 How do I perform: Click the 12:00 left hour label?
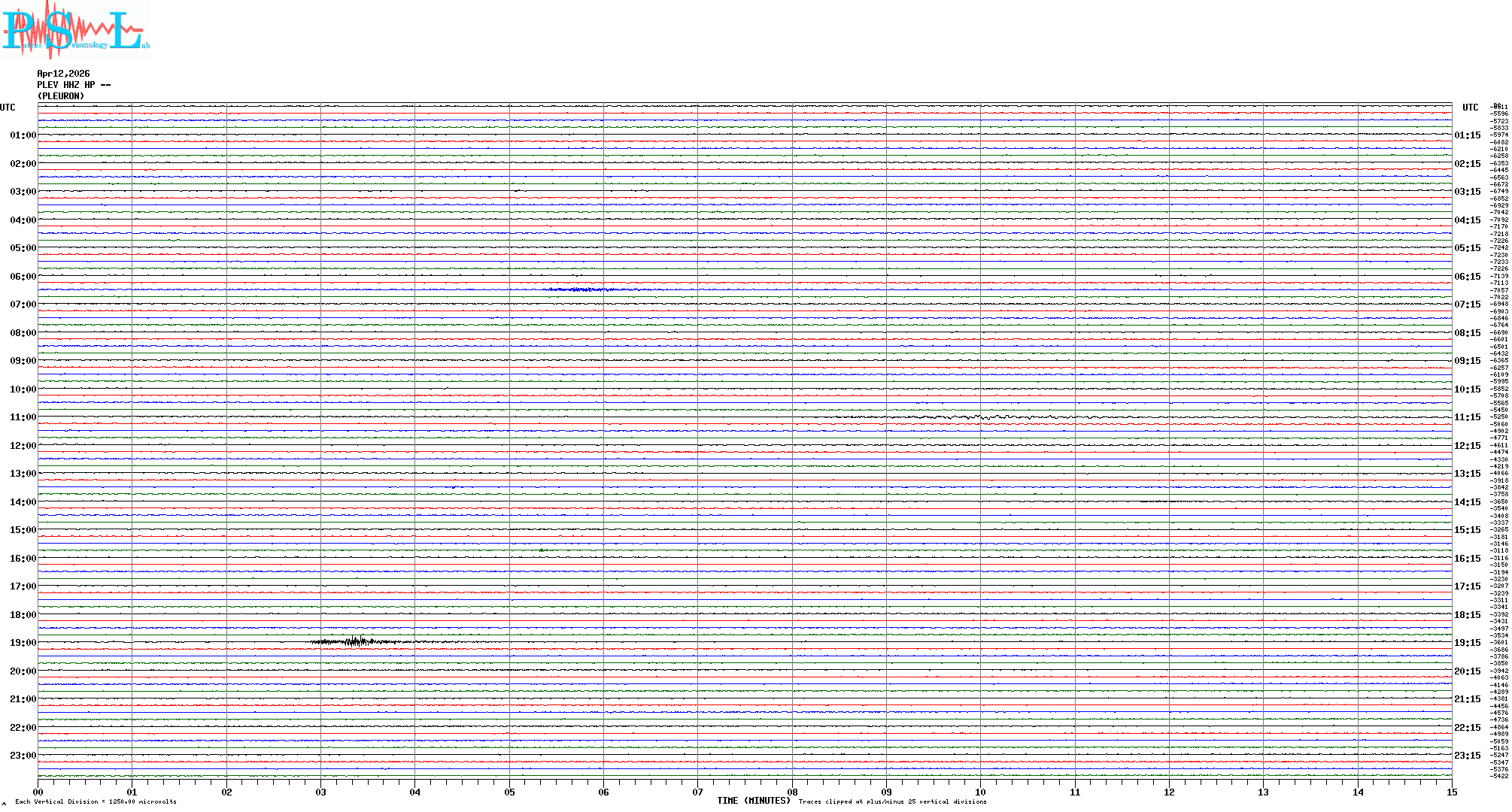click(23, 446)
